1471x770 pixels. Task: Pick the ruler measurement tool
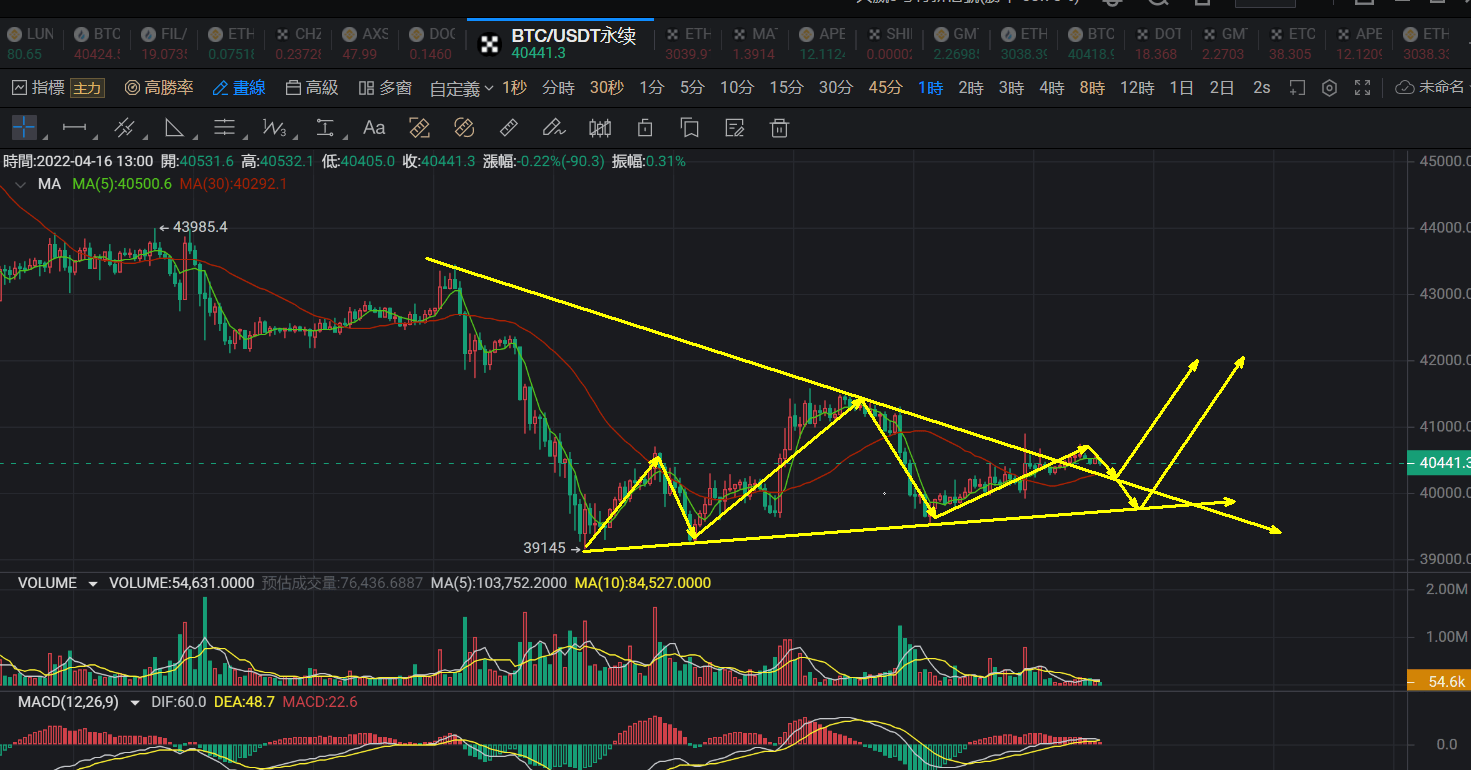(508, 127)
